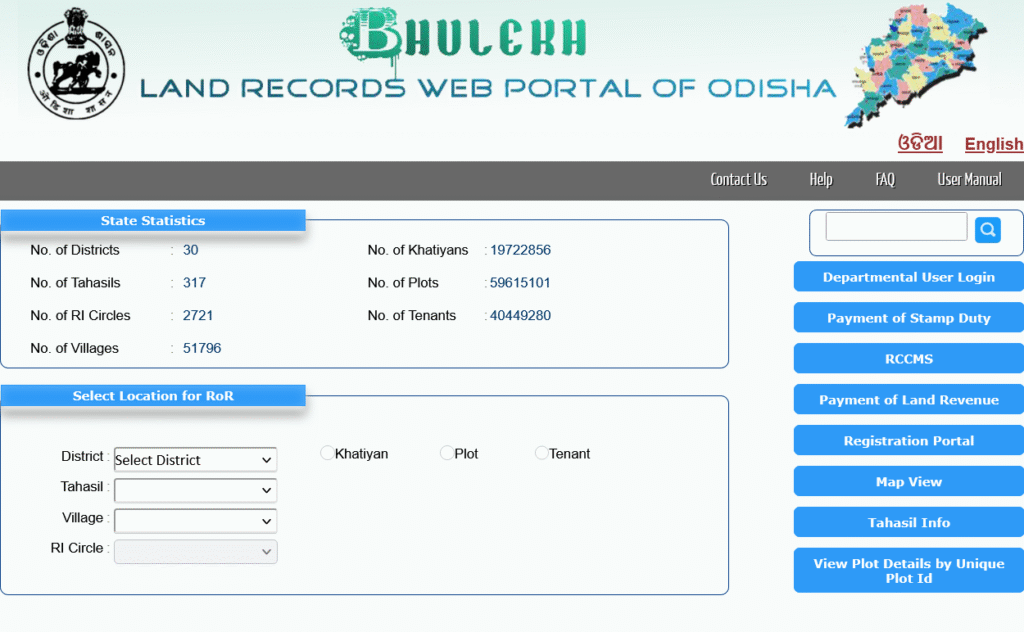The image size is (1024, 632).
Task: Select the Tenant radio button
Action: tap(541, 453)
